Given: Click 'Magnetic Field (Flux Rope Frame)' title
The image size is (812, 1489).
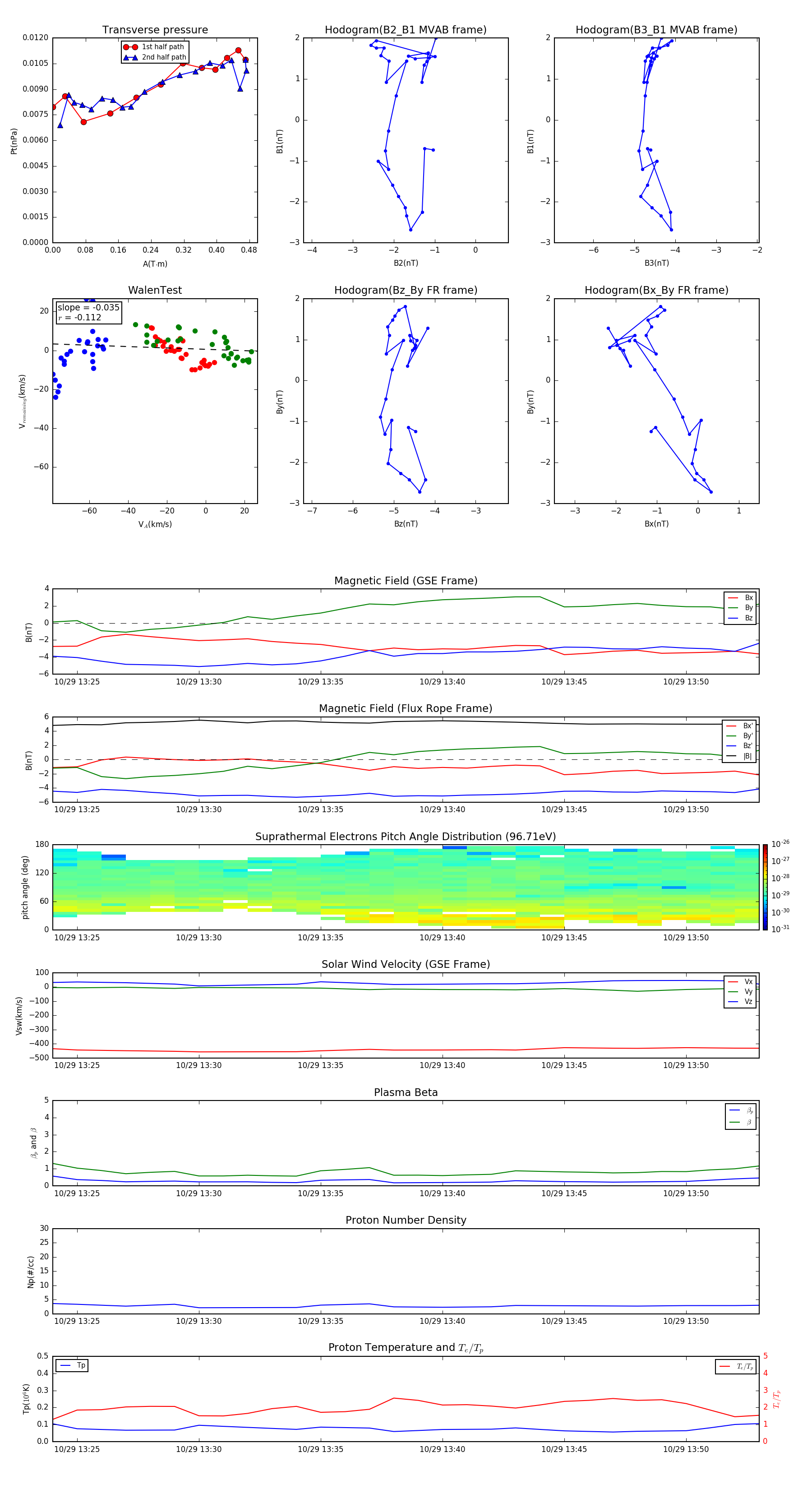Looking at the screenshot, I should point(406,709).
